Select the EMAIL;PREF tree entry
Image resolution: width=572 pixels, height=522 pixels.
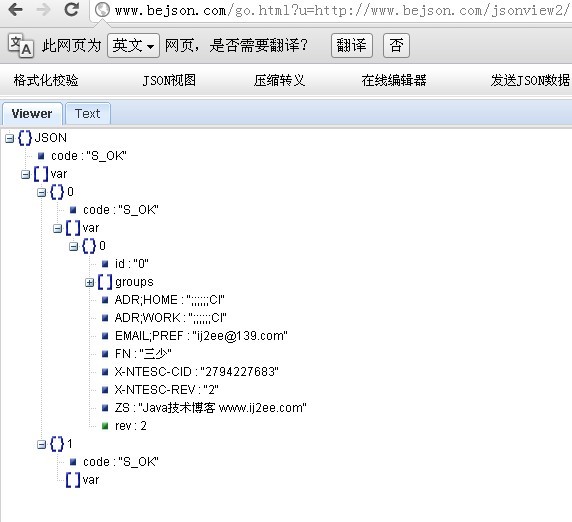201,336
